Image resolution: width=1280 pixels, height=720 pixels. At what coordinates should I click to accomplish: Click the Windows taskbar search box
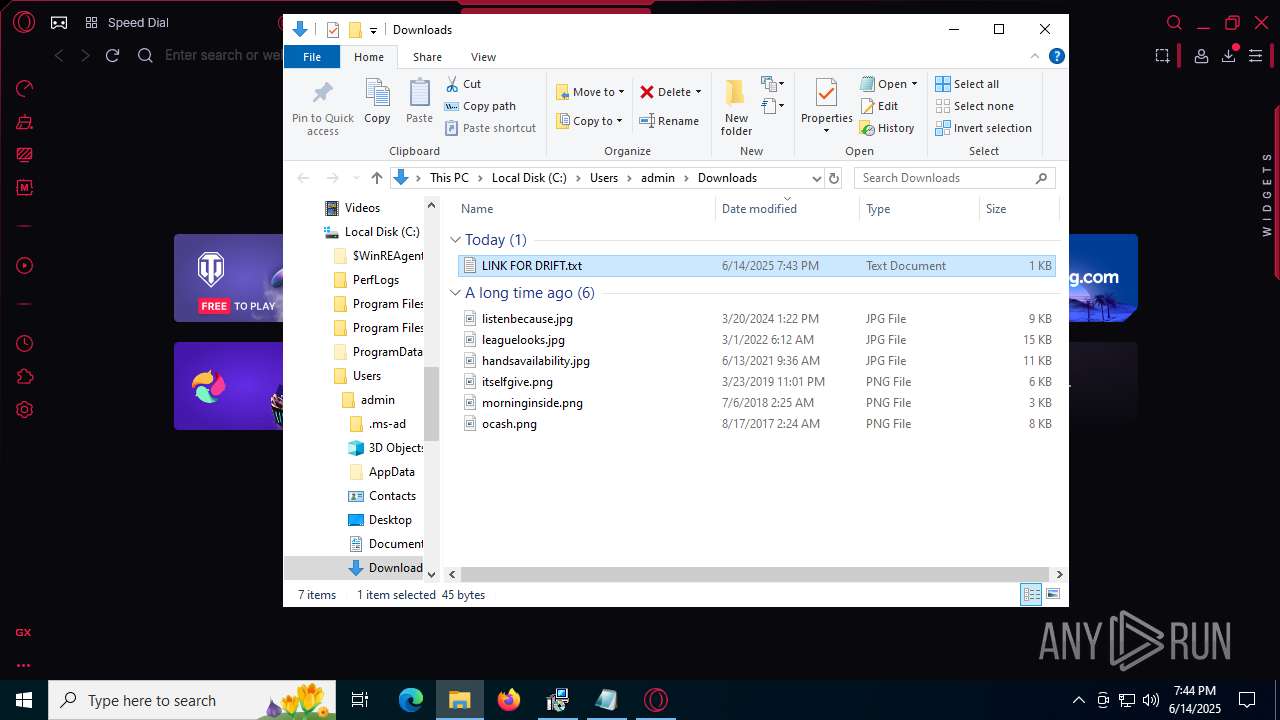coord(193,700)
